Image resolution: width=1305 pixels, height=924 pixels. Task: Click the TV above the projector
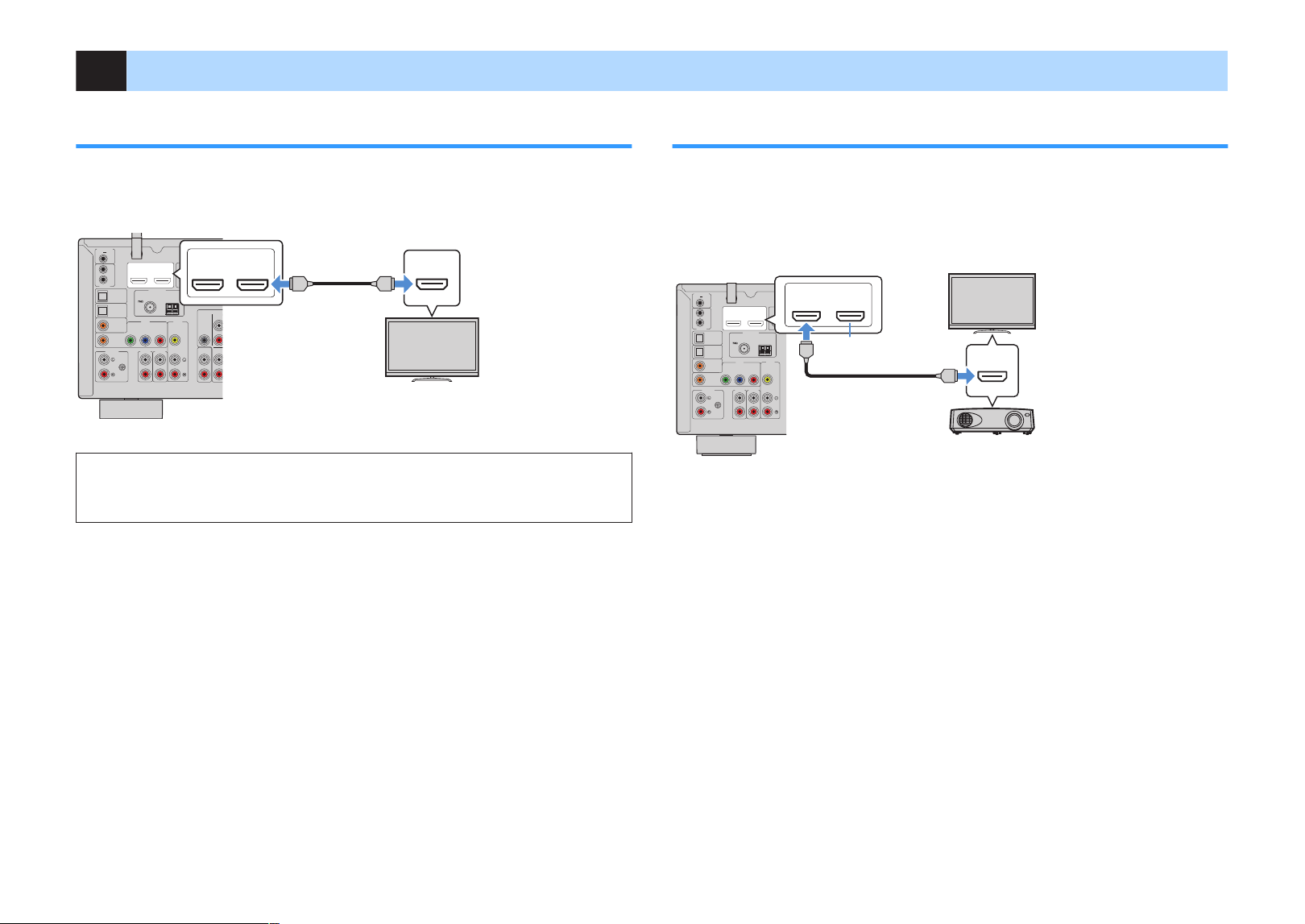[992, 303]
